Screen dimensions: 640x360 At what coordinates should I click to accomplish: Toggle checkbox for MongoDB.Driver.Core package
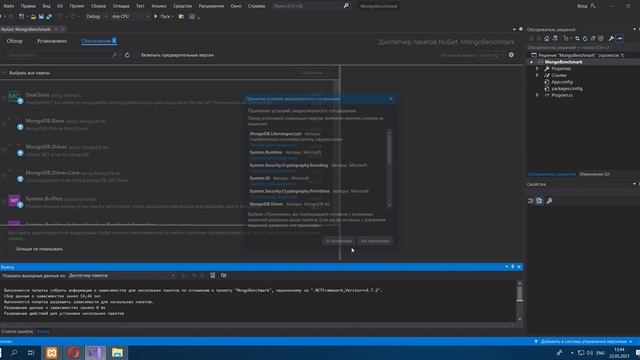(x=5, y=176)
